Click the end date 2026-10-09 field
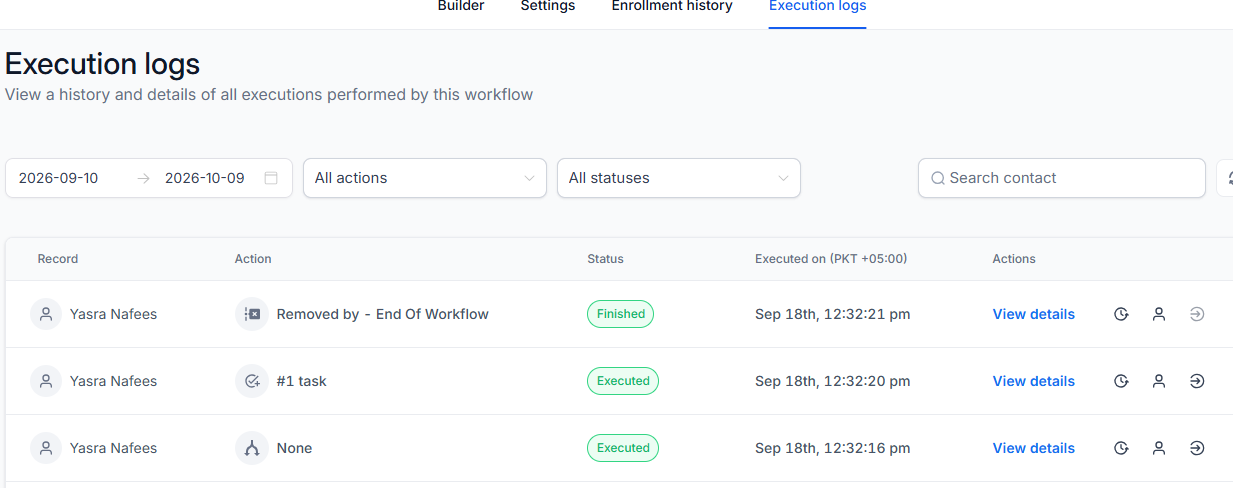The height and width of the screenshot is (488, 1233). (204, 178)
